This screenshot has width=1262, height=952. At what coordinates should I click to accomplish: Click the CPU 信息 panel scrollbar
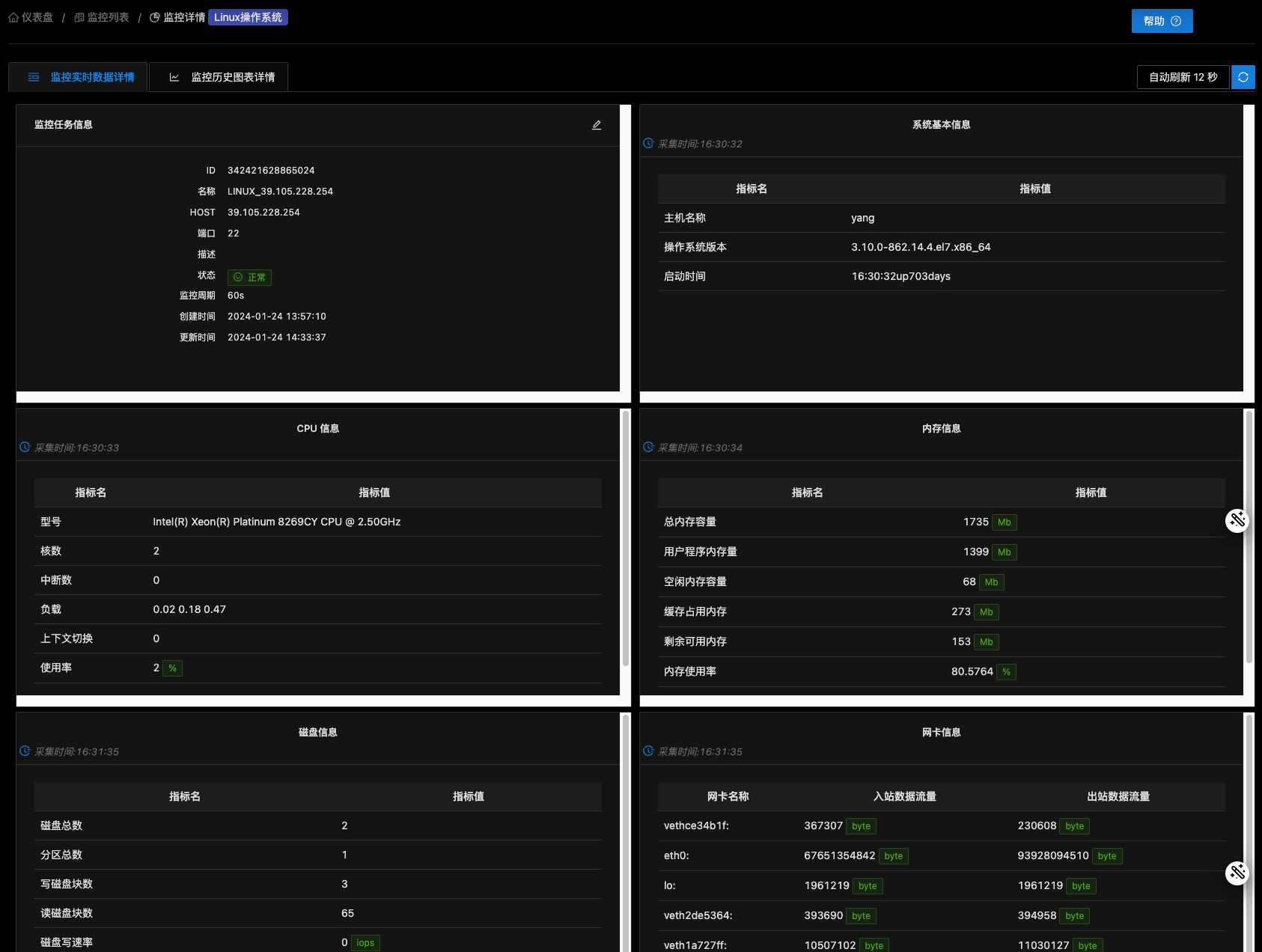tap(625, 539)
